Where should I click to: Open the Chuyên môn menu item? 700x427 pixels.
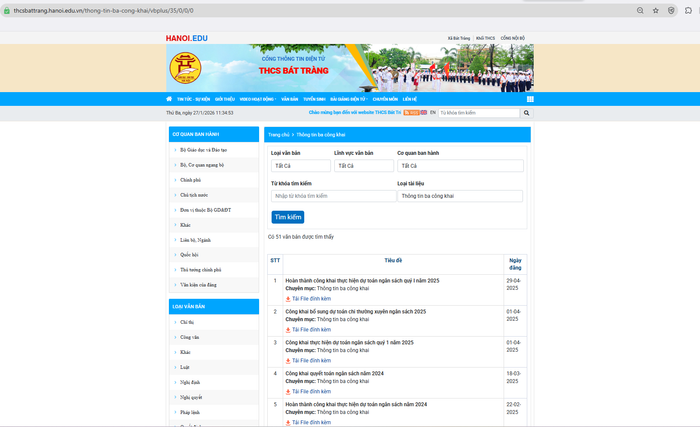pyautogui.click(x=385, y=99)
